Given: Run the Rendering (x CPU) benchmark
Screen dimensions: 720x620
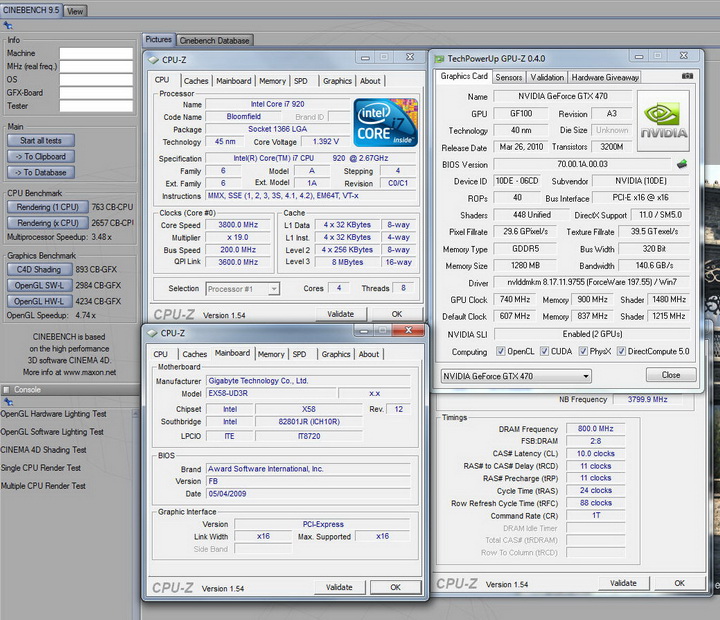Looking at the screenshot, I should [47, 223].
